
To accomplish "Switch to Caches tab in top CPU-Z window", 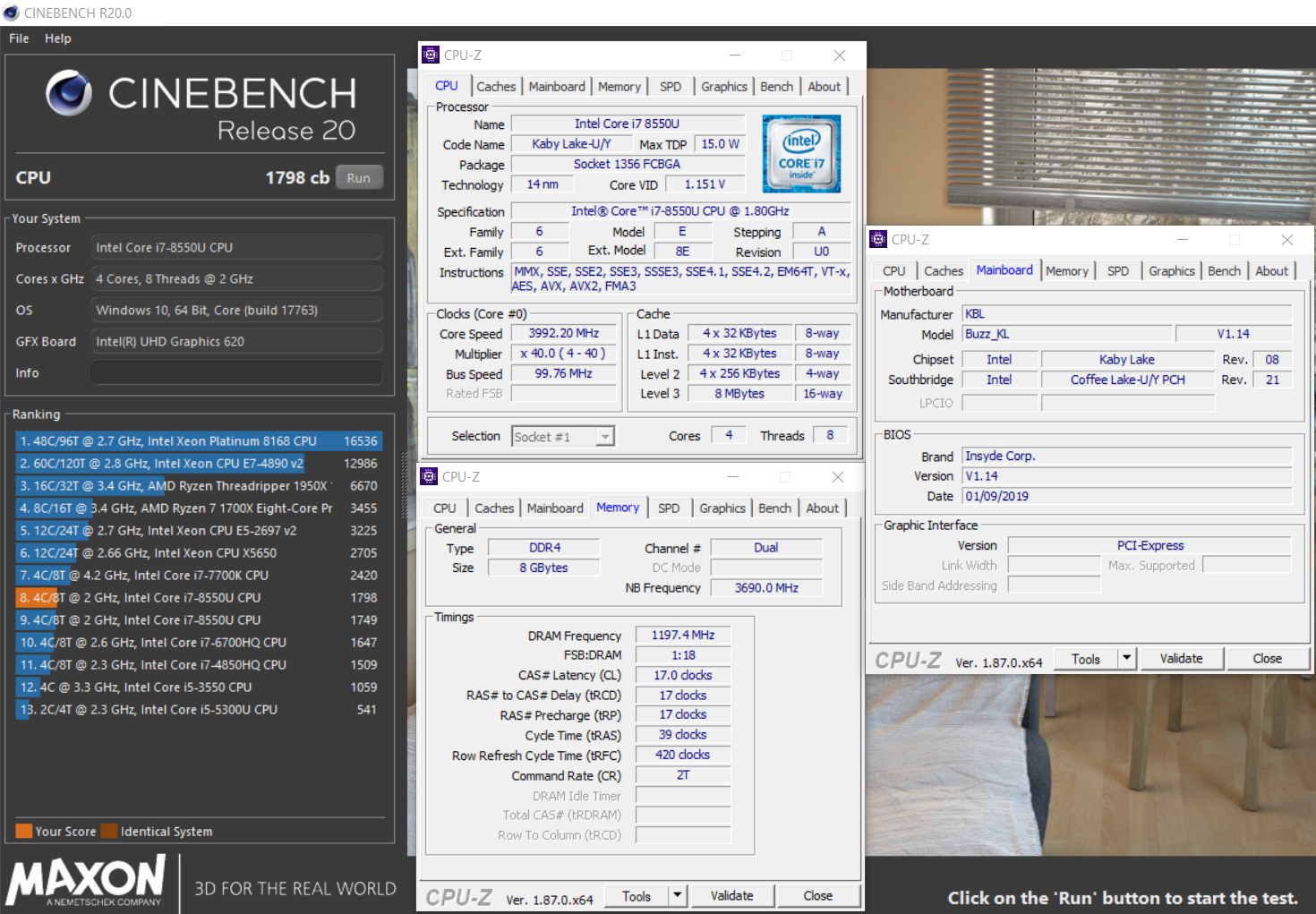I will point(496,87).
